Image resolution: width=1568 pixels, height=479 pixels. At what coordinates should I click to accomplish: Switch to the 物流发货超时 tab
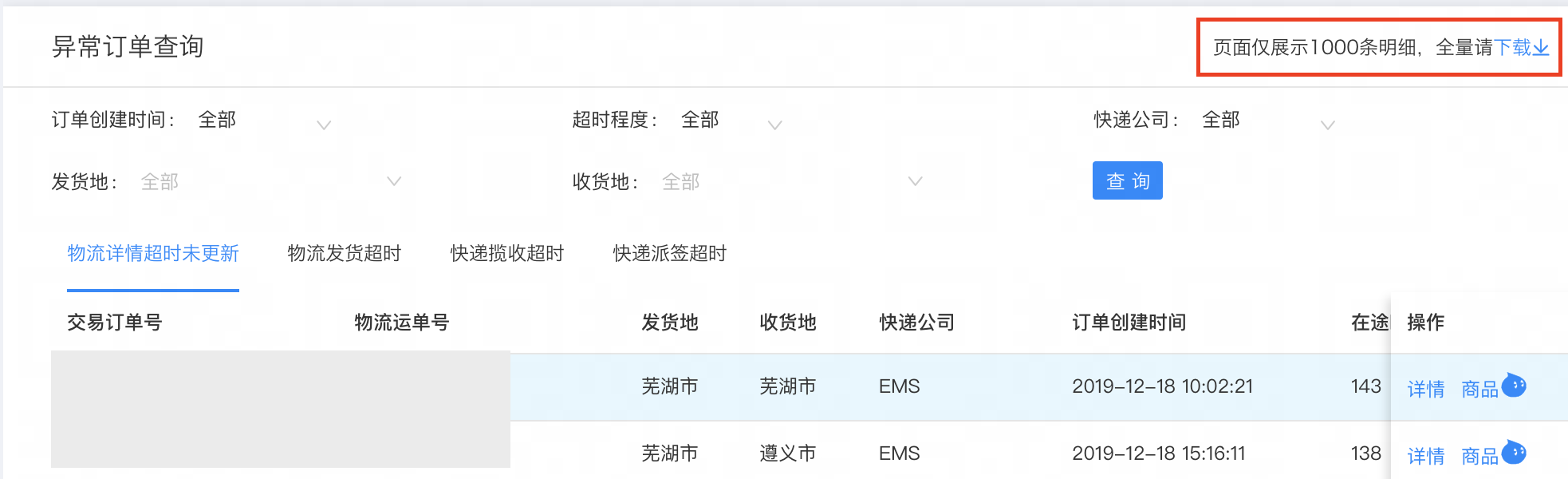point(344,254)
